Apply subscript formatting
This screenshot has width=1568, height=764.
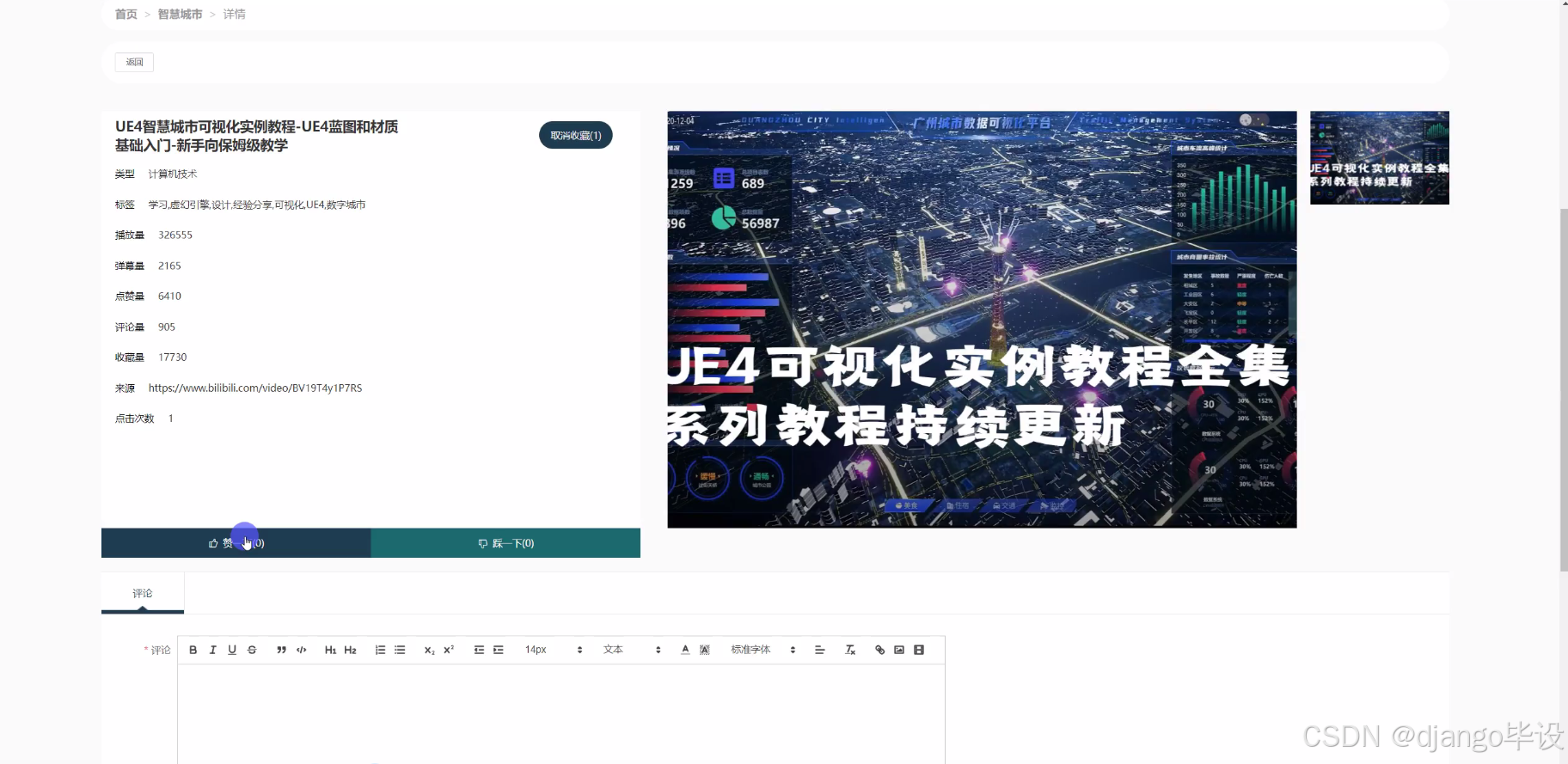[429, 650]
